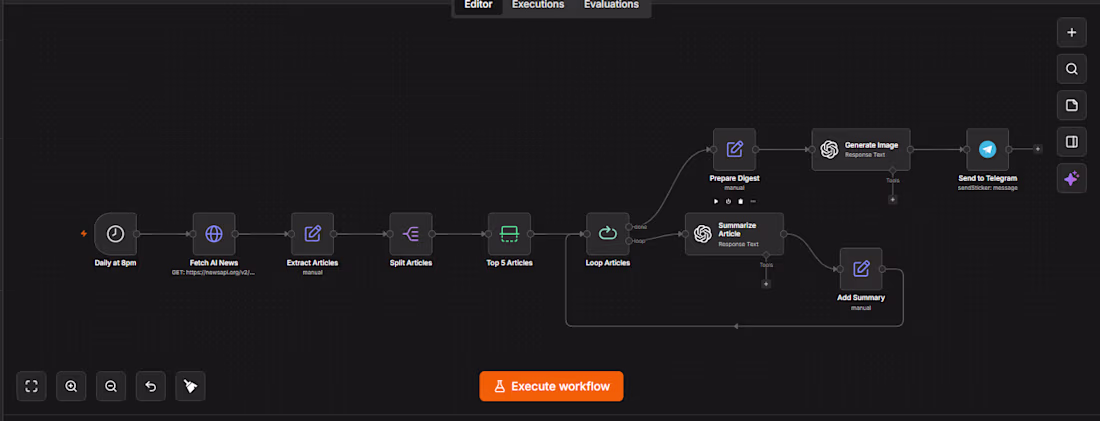Add a node with the plus button in sidebar
This screenshot has width=1100, height=421.
click(1071, 32)
